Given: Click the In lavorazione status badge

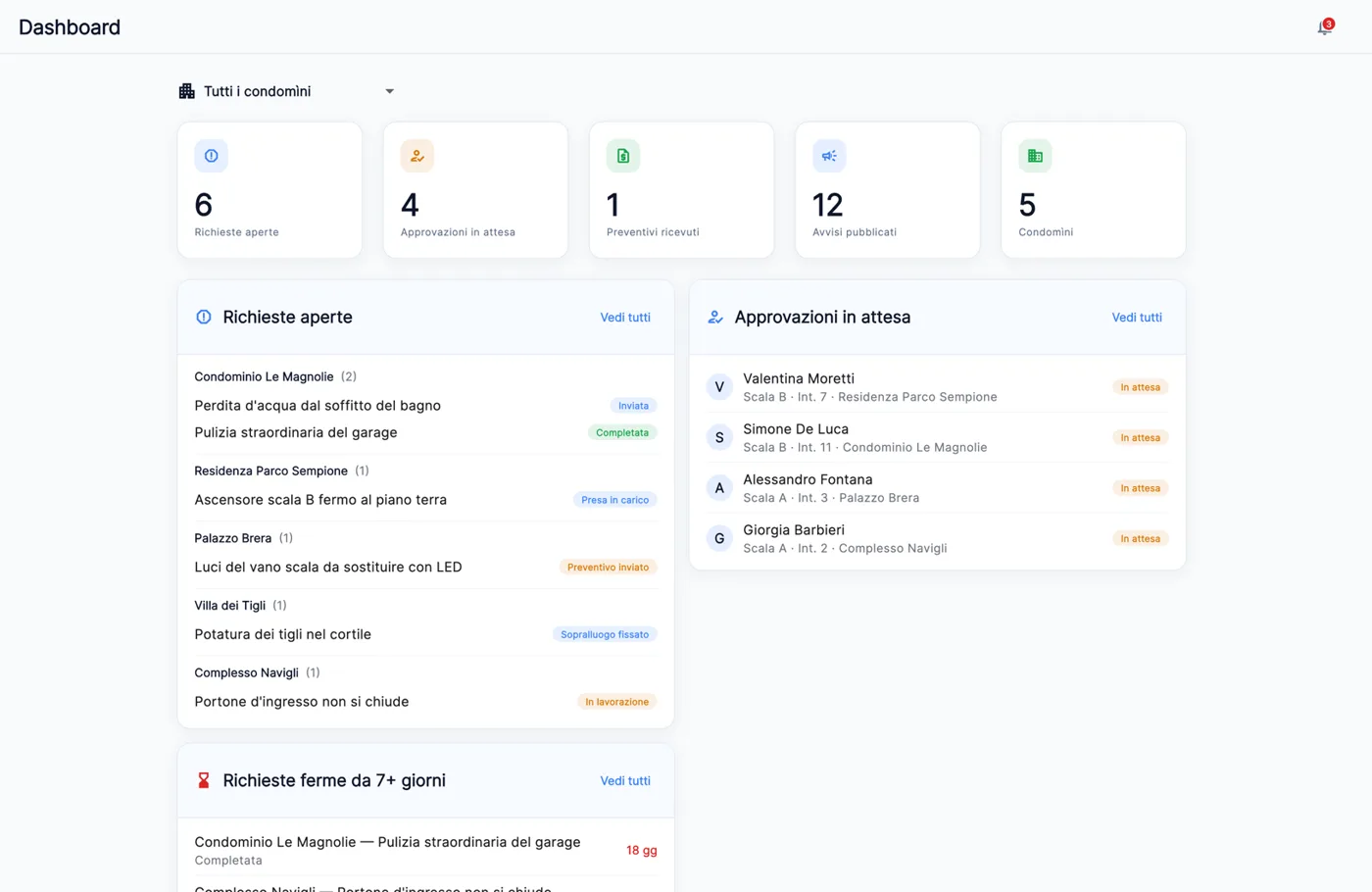Looking at the screenshot, I should tap(616, 702).
